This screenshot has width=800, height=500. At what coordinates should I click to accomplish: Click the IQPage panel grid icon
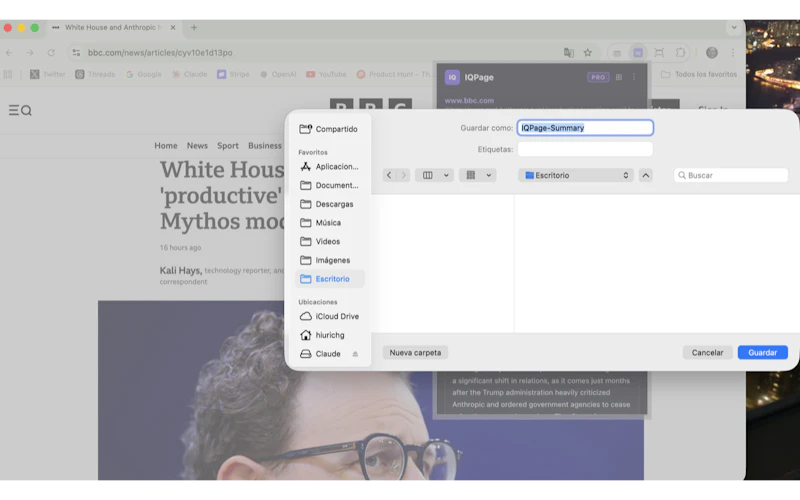[x=619, y=78]
